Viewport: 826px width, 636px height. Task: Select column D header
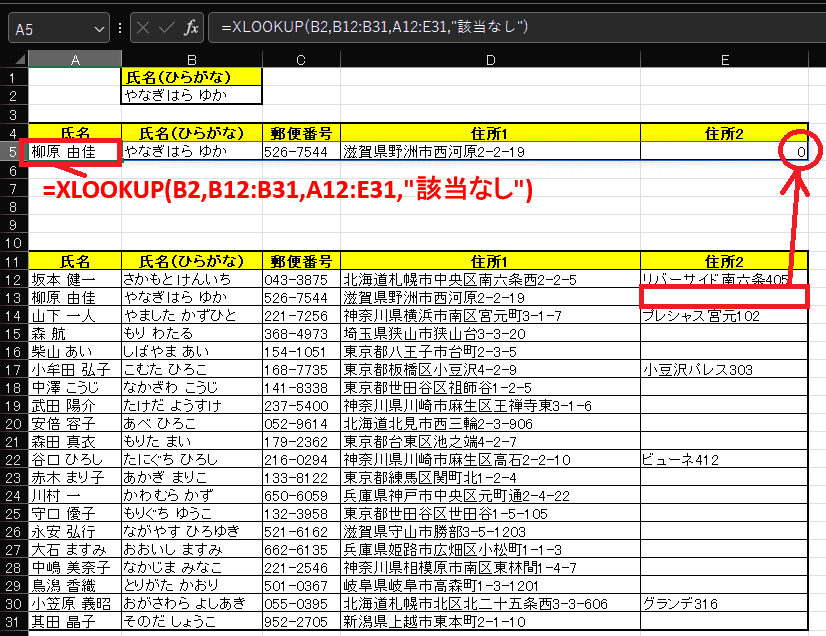coord(490,59)
